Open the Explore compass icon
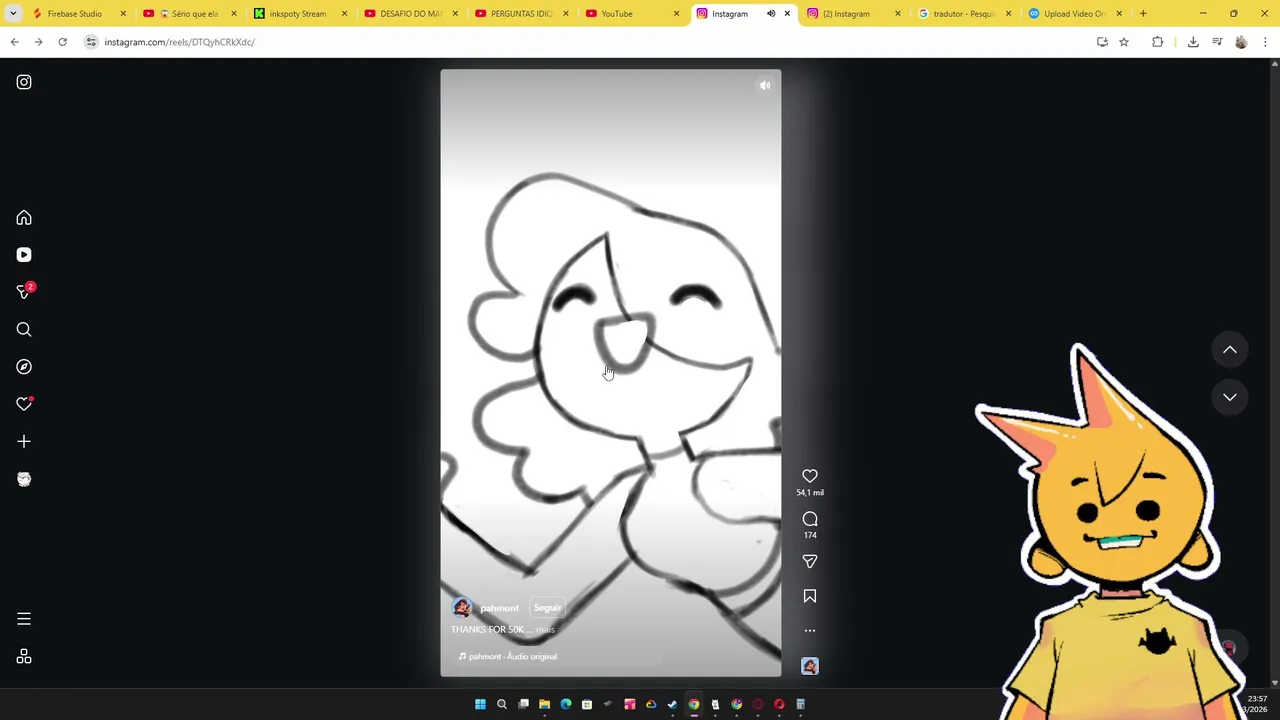 24,367
